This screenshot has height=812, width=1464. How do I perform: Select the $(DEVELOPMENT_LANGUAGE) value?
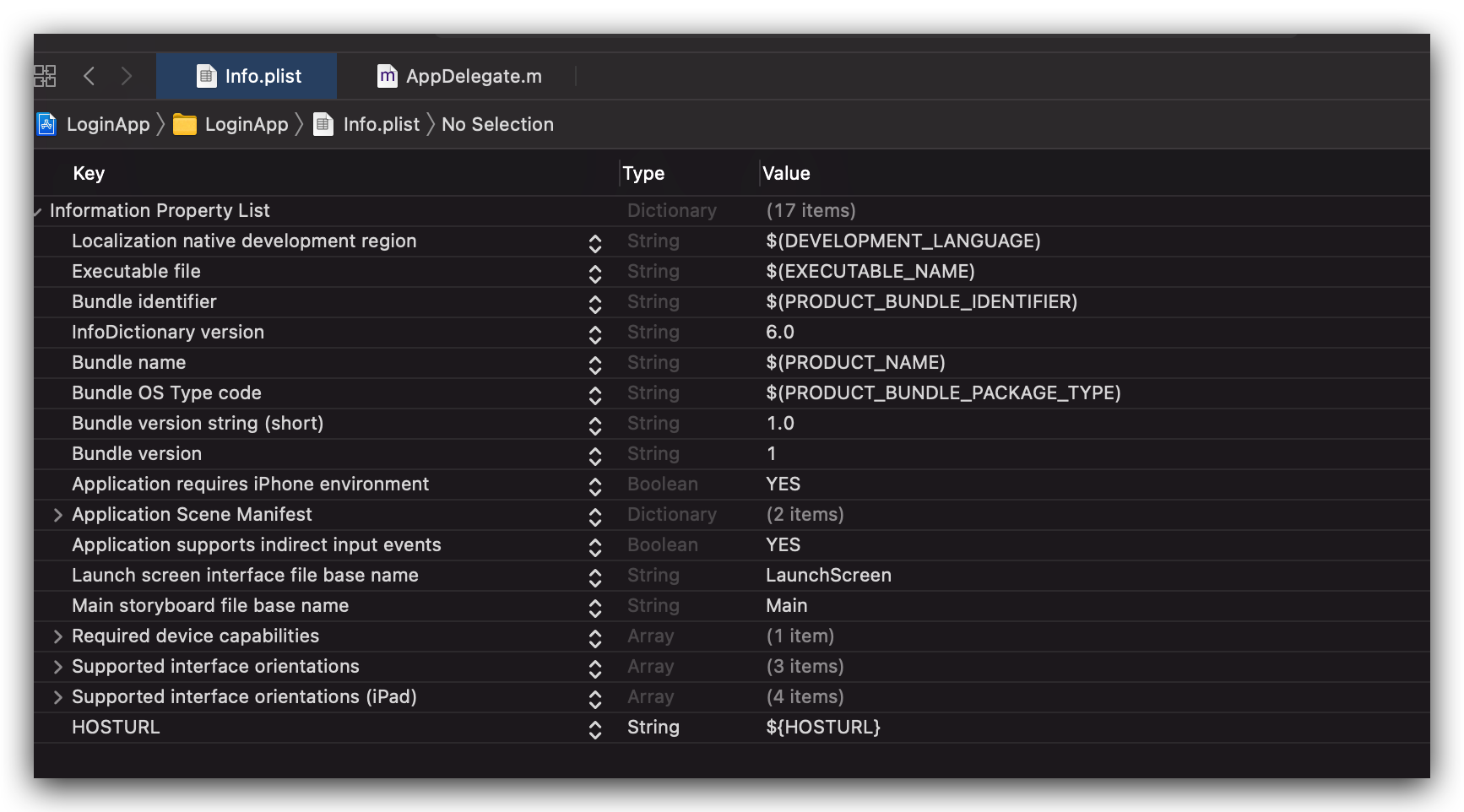(x=903, y=241)
